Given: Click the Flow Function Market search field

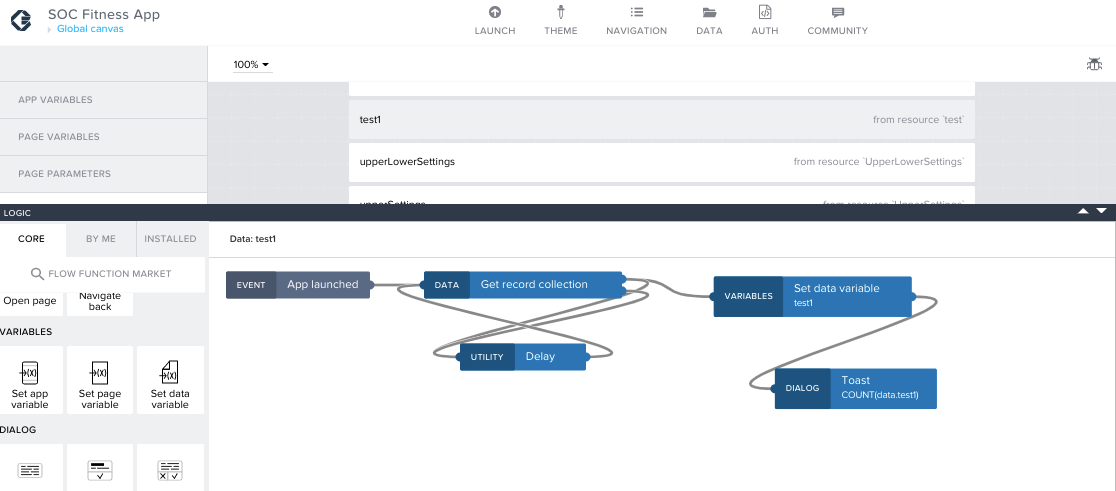Looking at the screenshot, I should click(x=102, y=274).
